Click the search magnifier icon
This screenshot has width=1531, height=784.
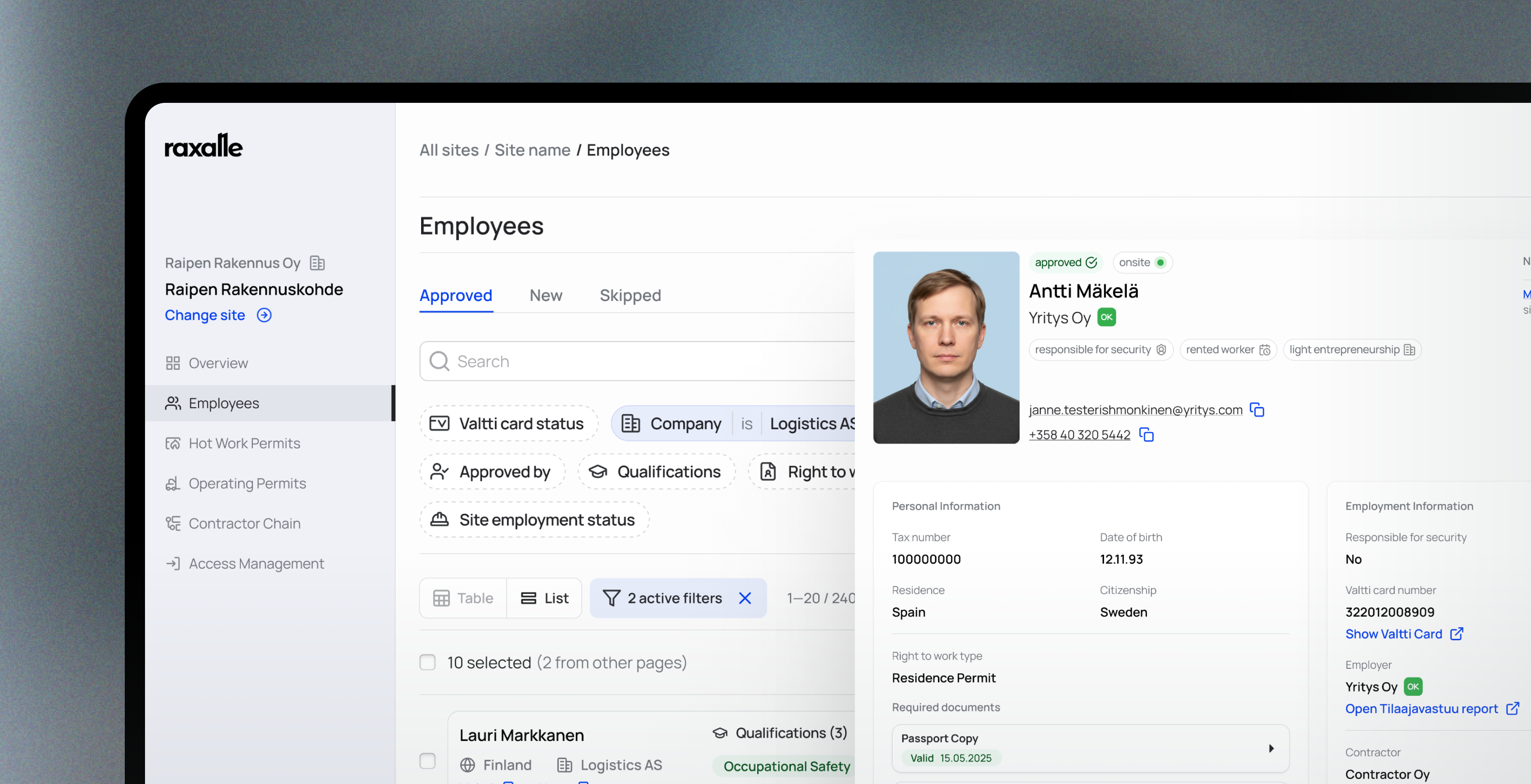439,361
